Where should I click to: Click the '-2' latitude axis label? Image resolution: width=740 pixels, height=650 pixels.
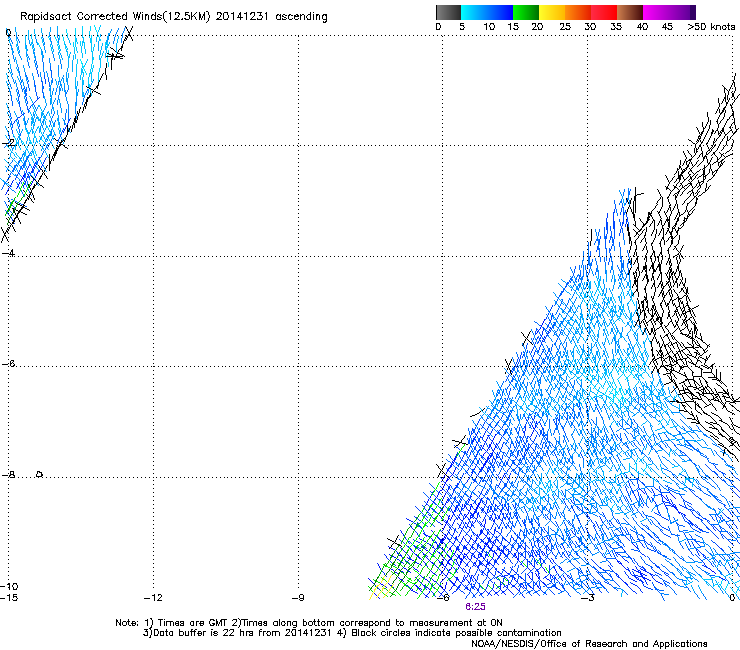[9, 143]
